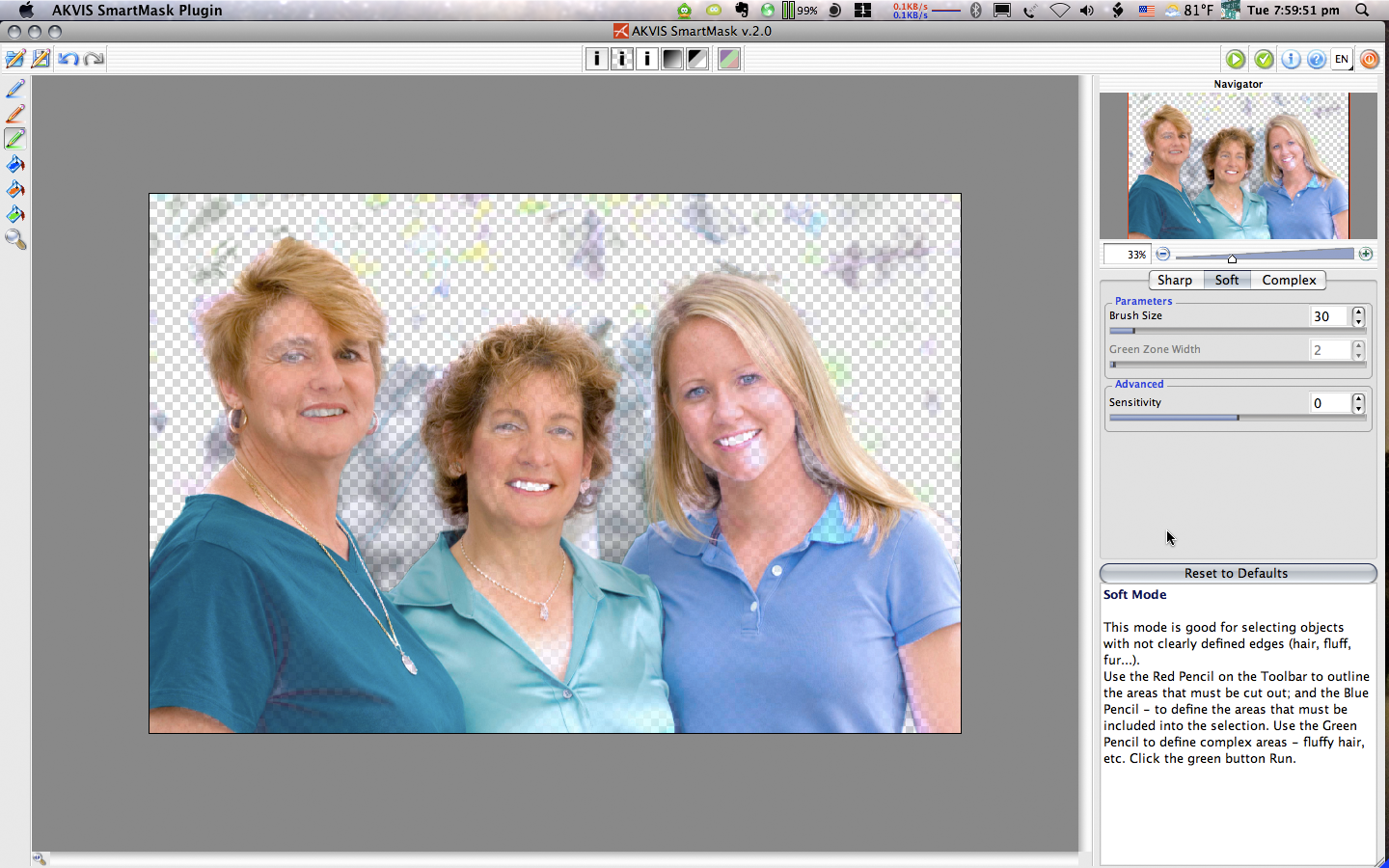Select the red Bucket fill tool
1389x868 pixels.
pyautogui.click(x=15, y=189)
